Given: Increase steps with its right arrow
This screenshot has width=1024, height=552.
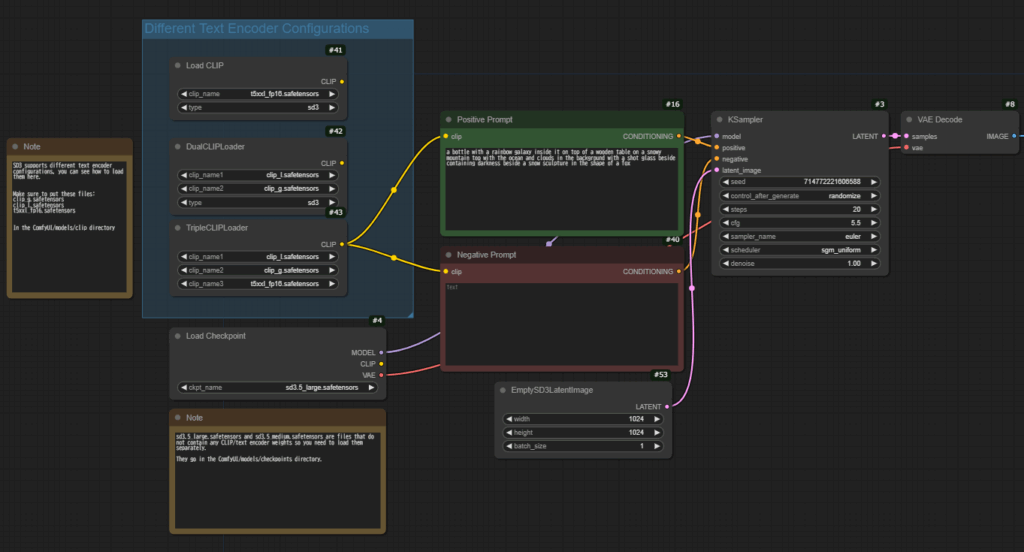Looking at the screenshot, I should (874, 210).
